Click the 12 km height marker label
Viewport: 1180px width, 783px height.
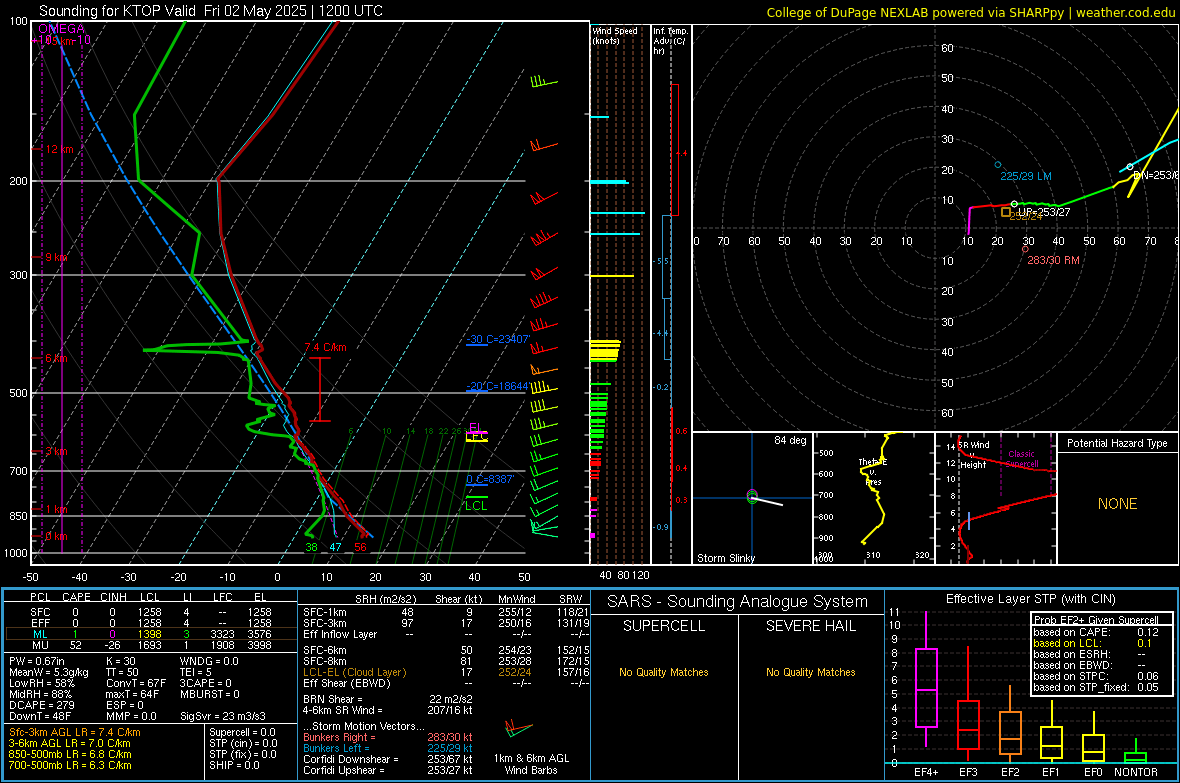click(x=60, y=149)
